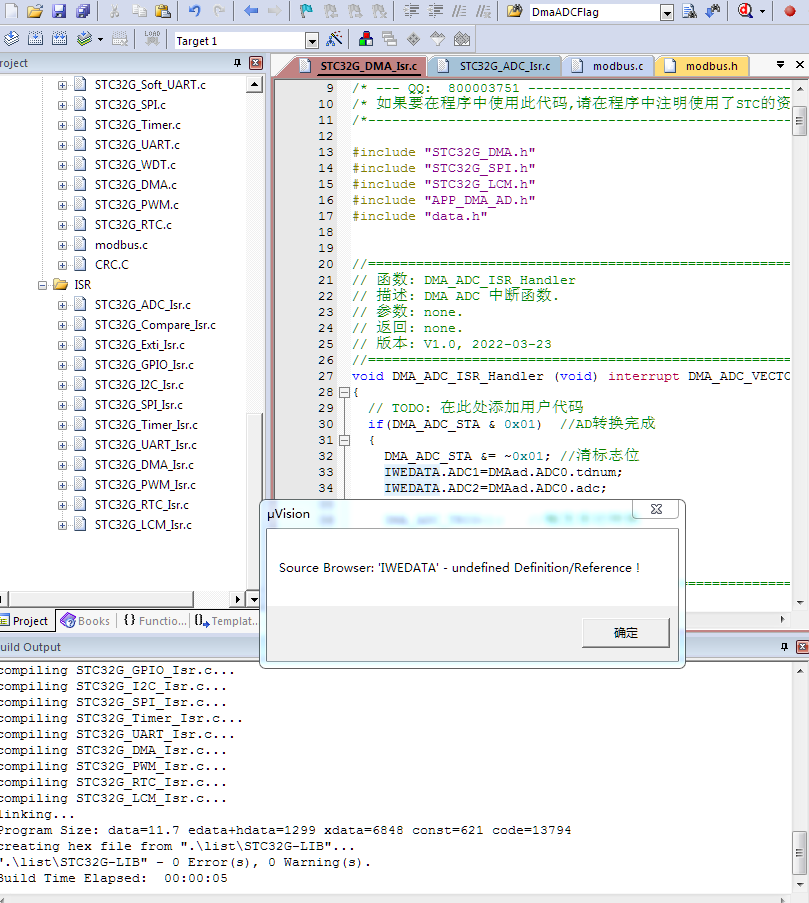Screen dimensions: 809x903
Task: Close the active editor tab with the X
Action: tap(800, 64)
